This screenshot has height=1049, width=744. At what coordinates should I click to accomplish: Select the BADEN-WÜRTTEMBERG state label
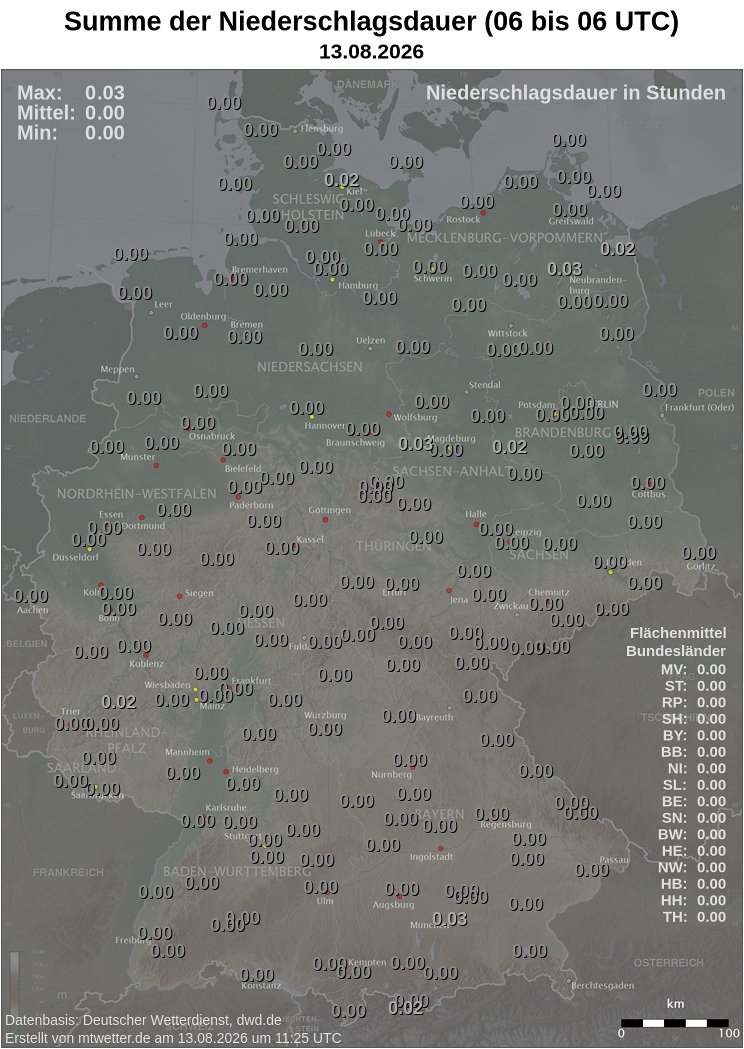coord(237,872)
